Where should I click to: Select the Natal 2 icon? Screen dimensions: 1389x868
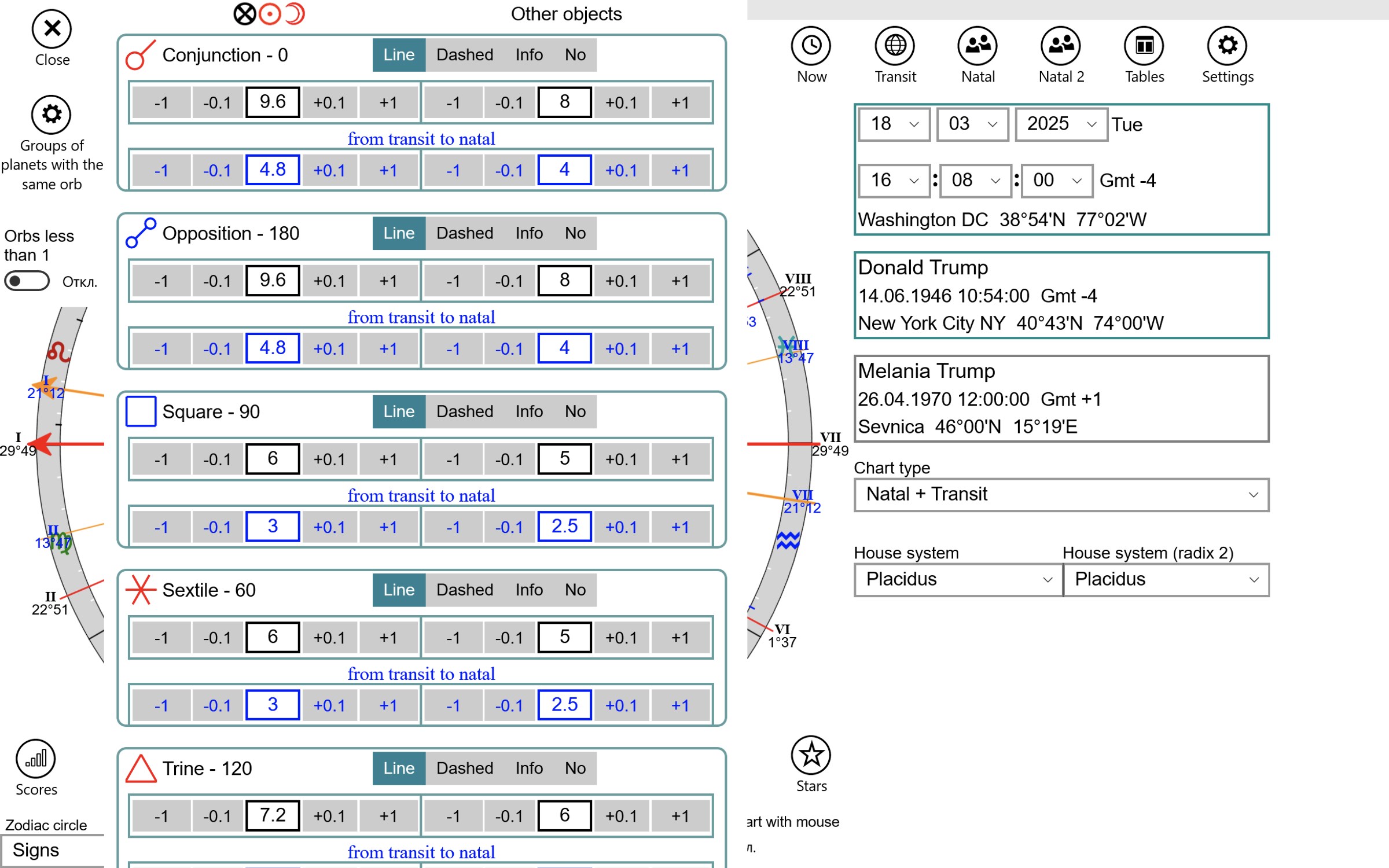[1060, 45]
